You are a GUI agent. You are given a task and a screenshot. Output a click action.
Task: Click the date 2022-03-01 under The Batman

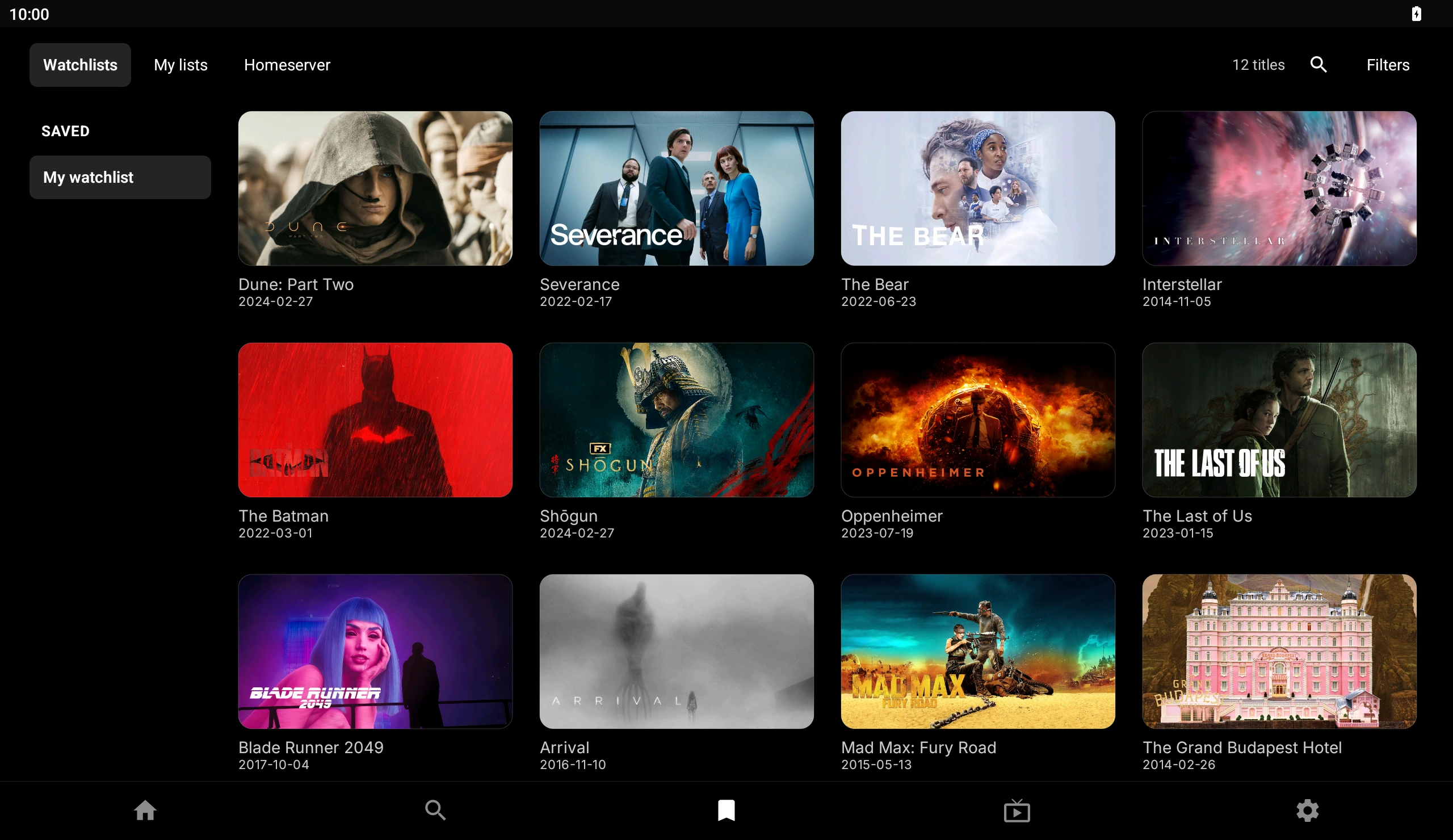pyautogui.click(x=276, y=534)
